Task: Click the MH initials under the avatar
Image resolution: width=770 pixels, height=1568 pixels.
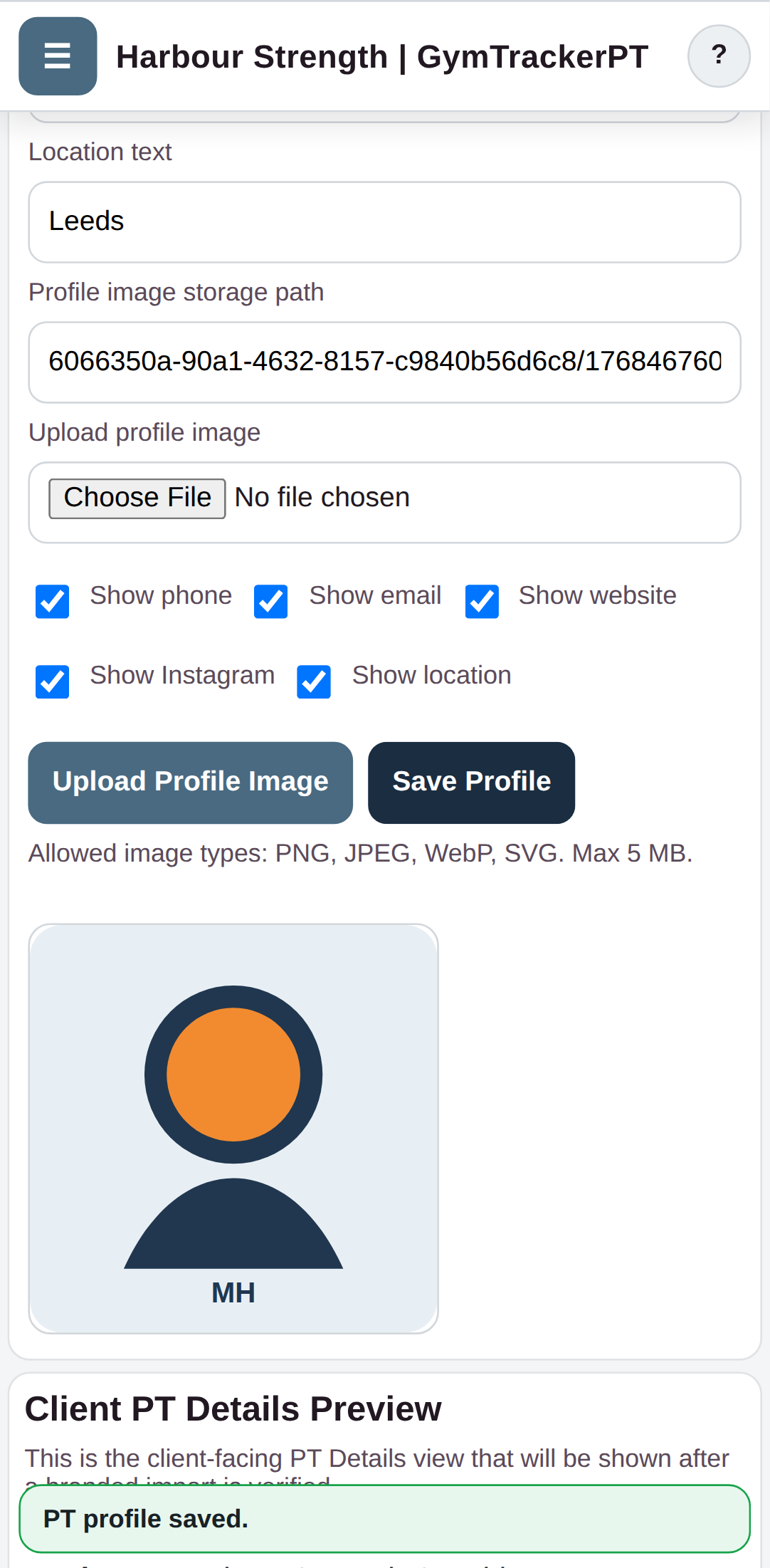Action: coord(233,1292)
